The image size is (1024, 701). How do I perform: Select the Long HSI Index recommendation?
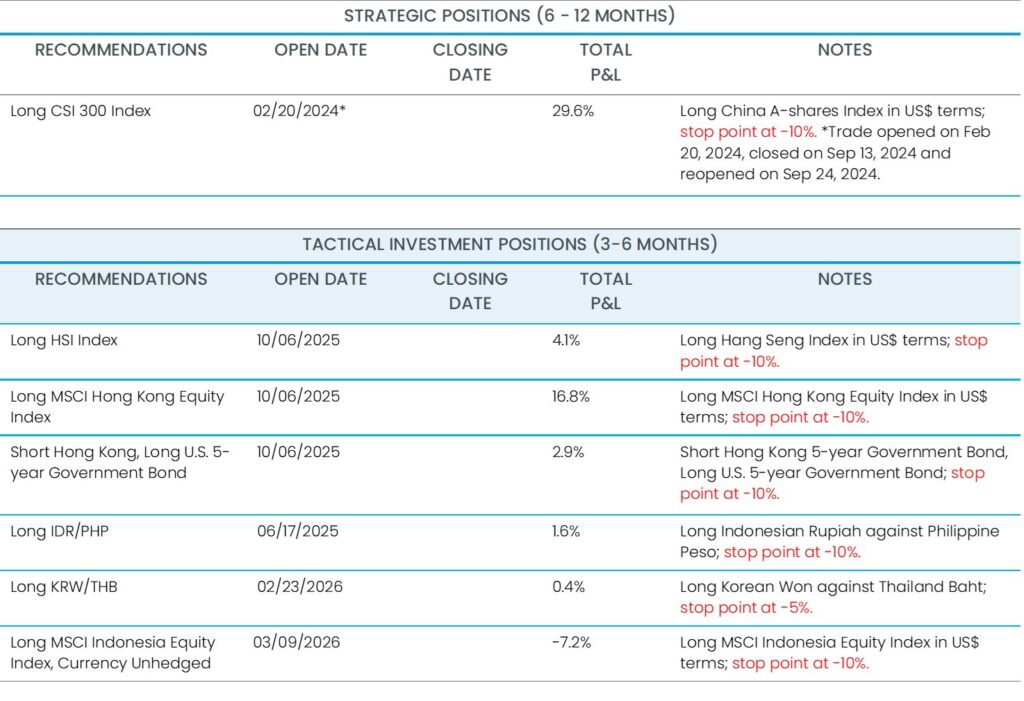[x=64, y=340]
